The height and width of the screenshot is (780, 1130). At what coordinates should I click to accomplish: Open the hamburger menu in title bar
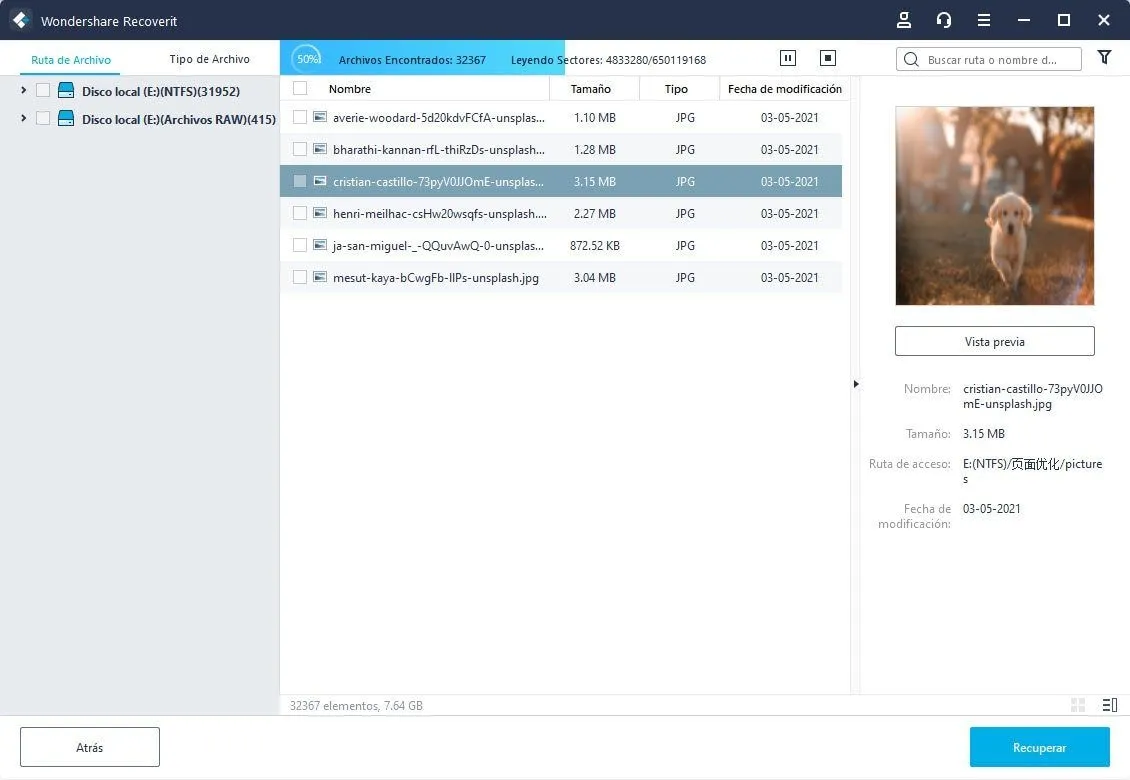[x=984, y=20]
